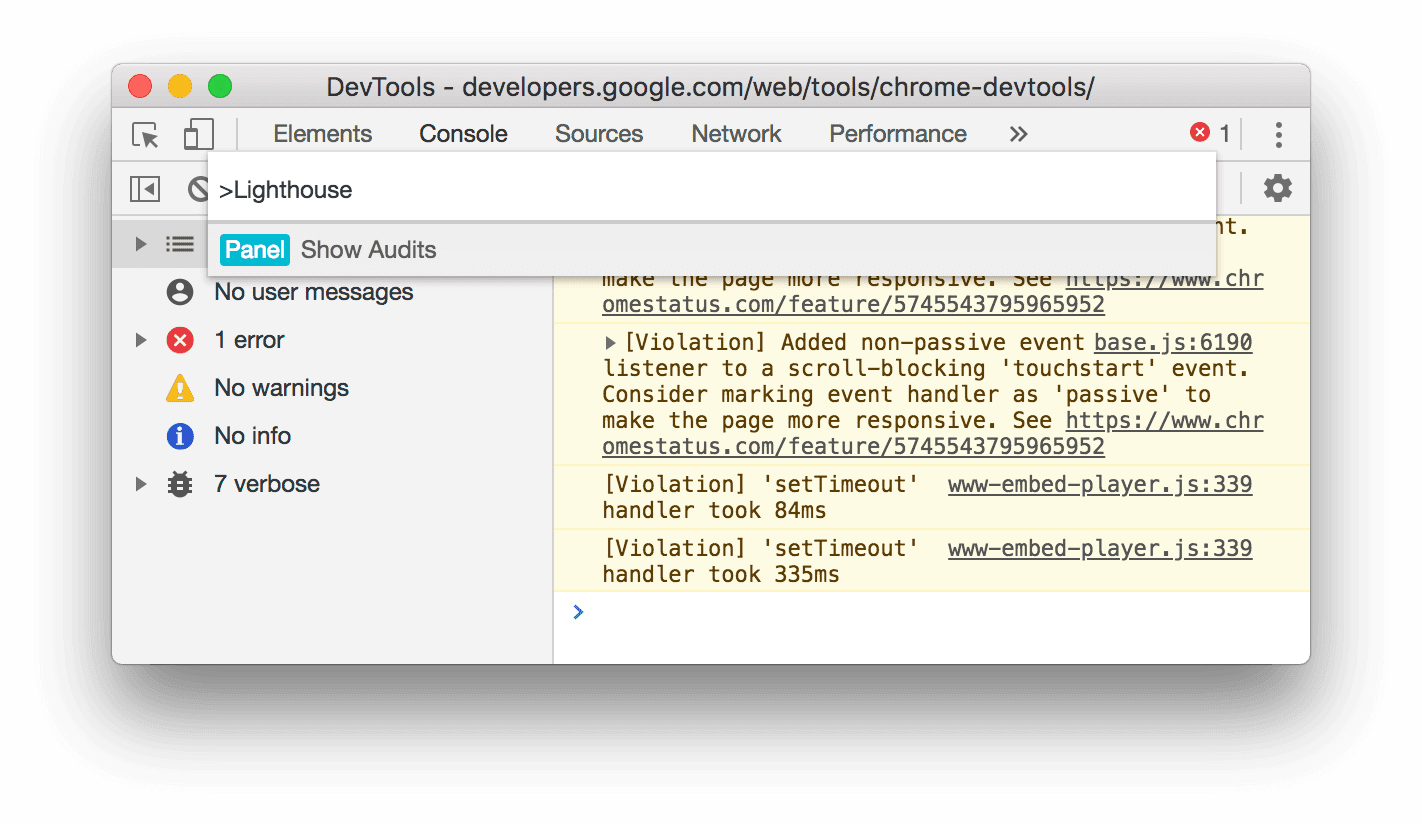Open the Performance panel
Image resolution: width=1422 pixels, height=824 pixels.
(x=897, y=133)
